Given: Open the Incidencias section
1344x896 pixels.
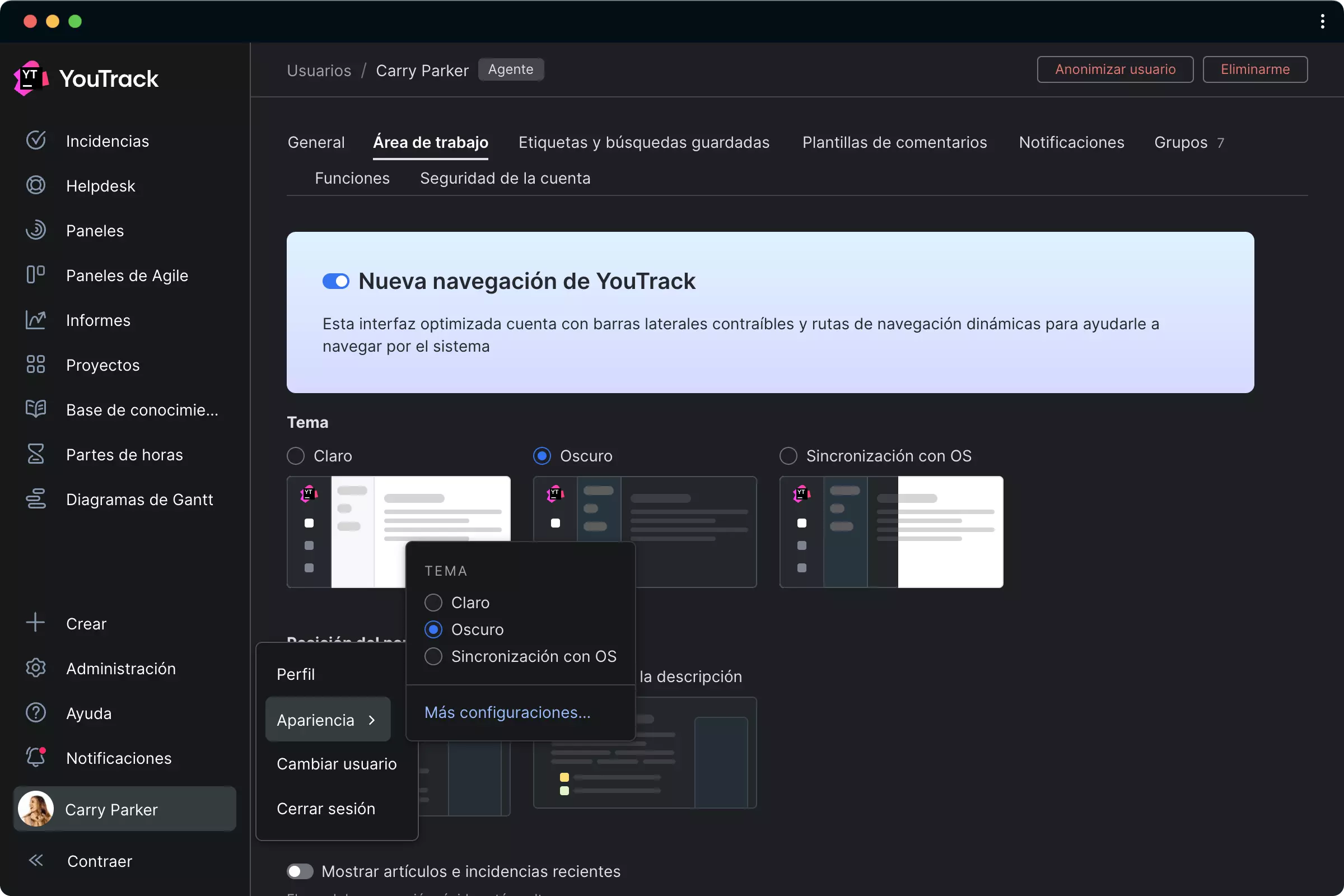Looking at the screenshot, I should [x=108, y=141].
